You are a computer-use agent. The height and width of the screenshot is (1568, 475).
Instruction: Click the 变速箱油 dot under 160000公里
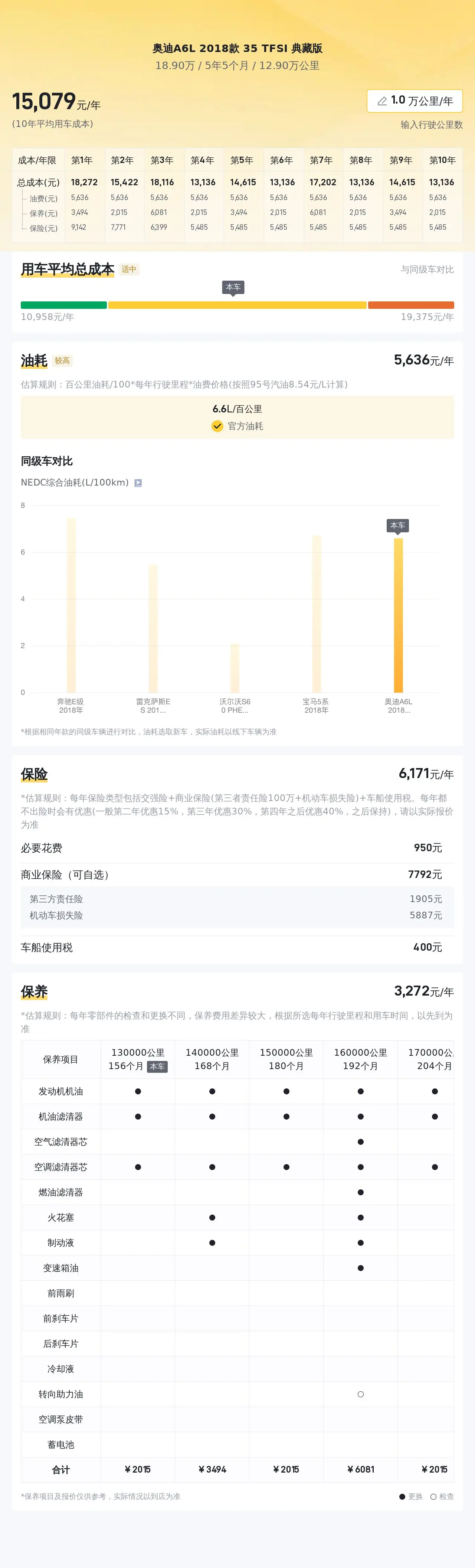click(x=361, y=1268)
